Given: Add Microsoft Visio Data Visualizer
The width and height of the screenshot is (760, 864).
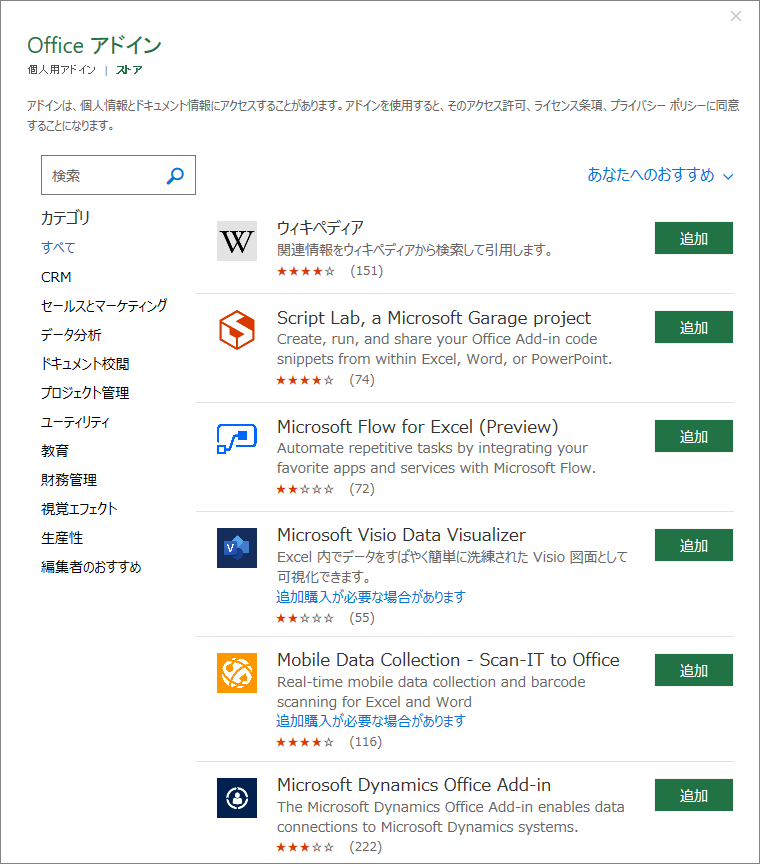Looking at the screenshot, I should point(693,545).
